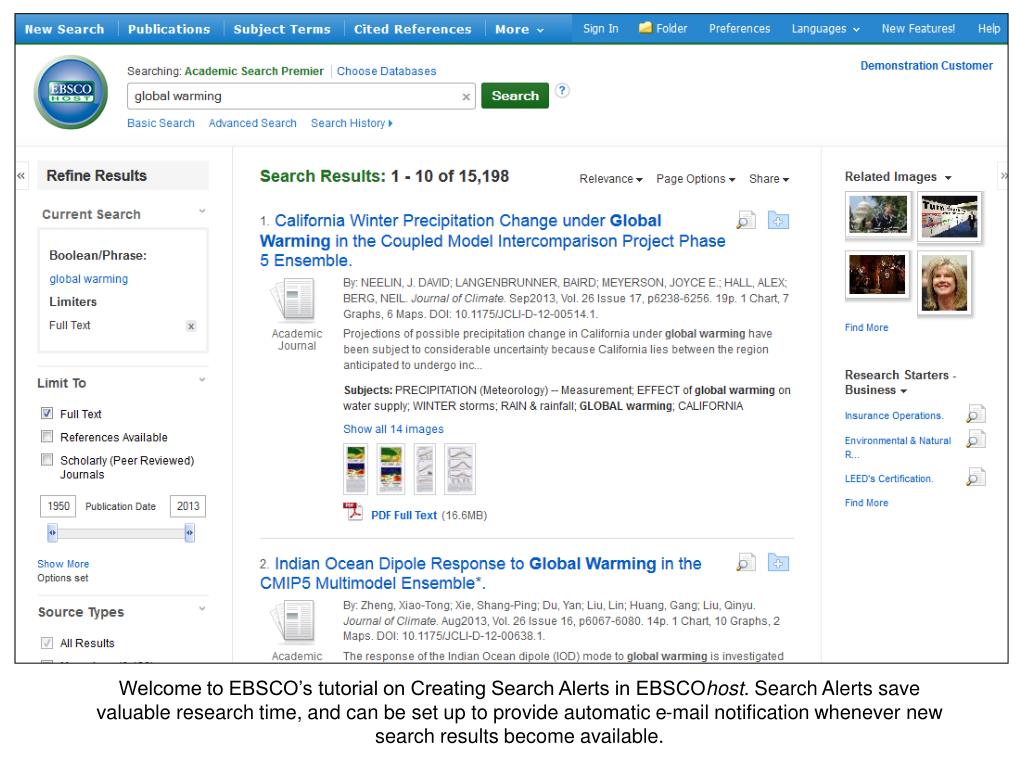Click Show all 14 images link
Screen dimensions: 1024x768
click(393, 429)
